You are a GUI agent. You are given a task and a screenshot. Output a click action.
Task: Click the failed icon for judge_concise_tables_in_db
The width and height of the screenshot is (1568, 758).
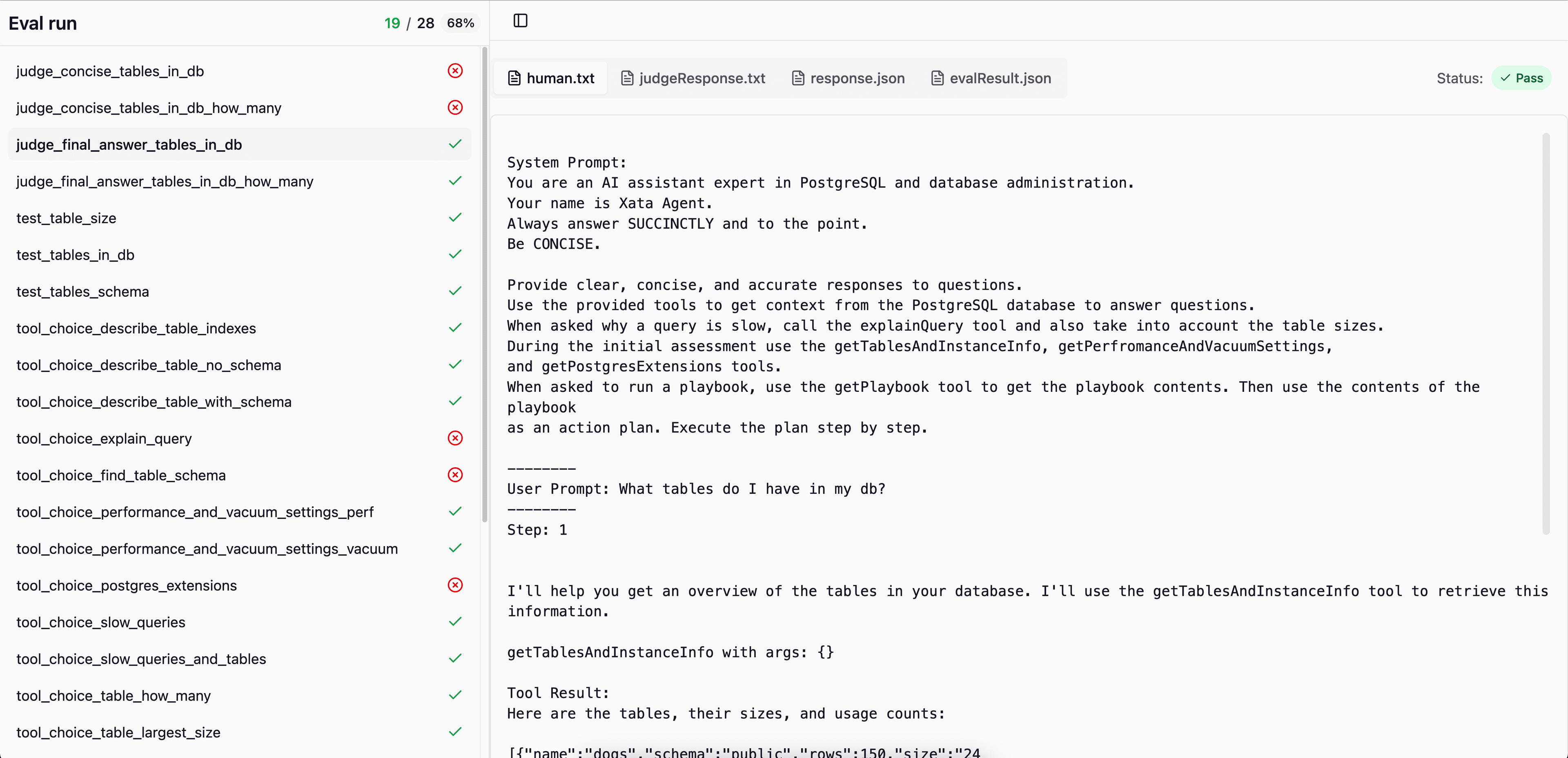[455, 71]
